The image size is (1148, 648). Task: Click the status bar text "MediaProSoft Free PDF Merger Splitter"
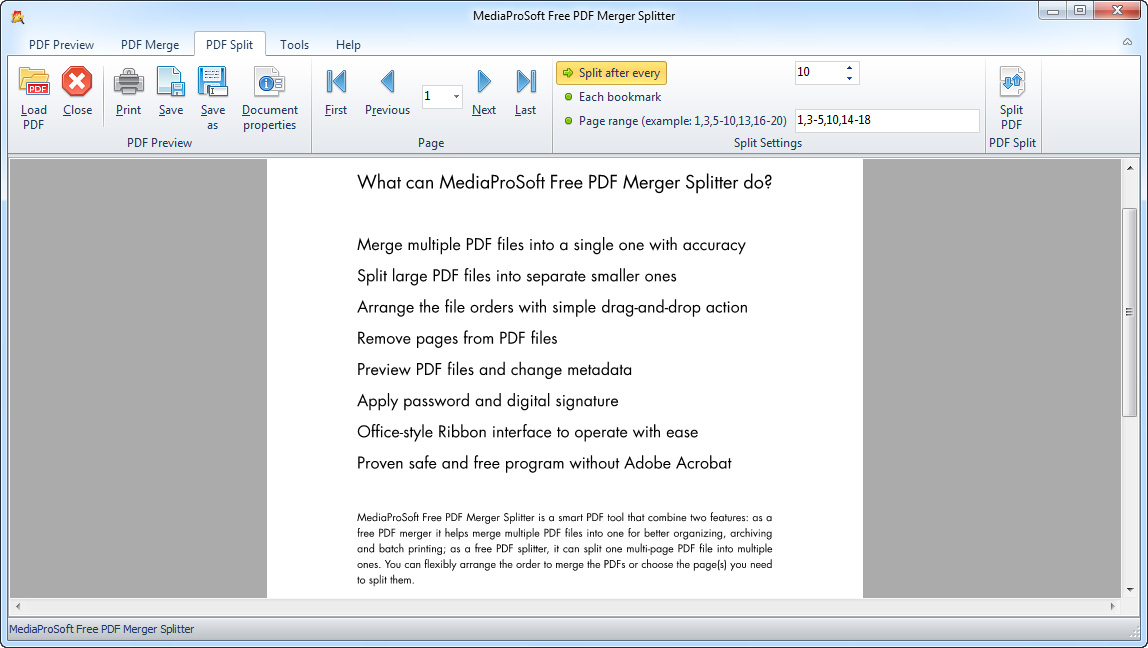(x=102, y=629)
